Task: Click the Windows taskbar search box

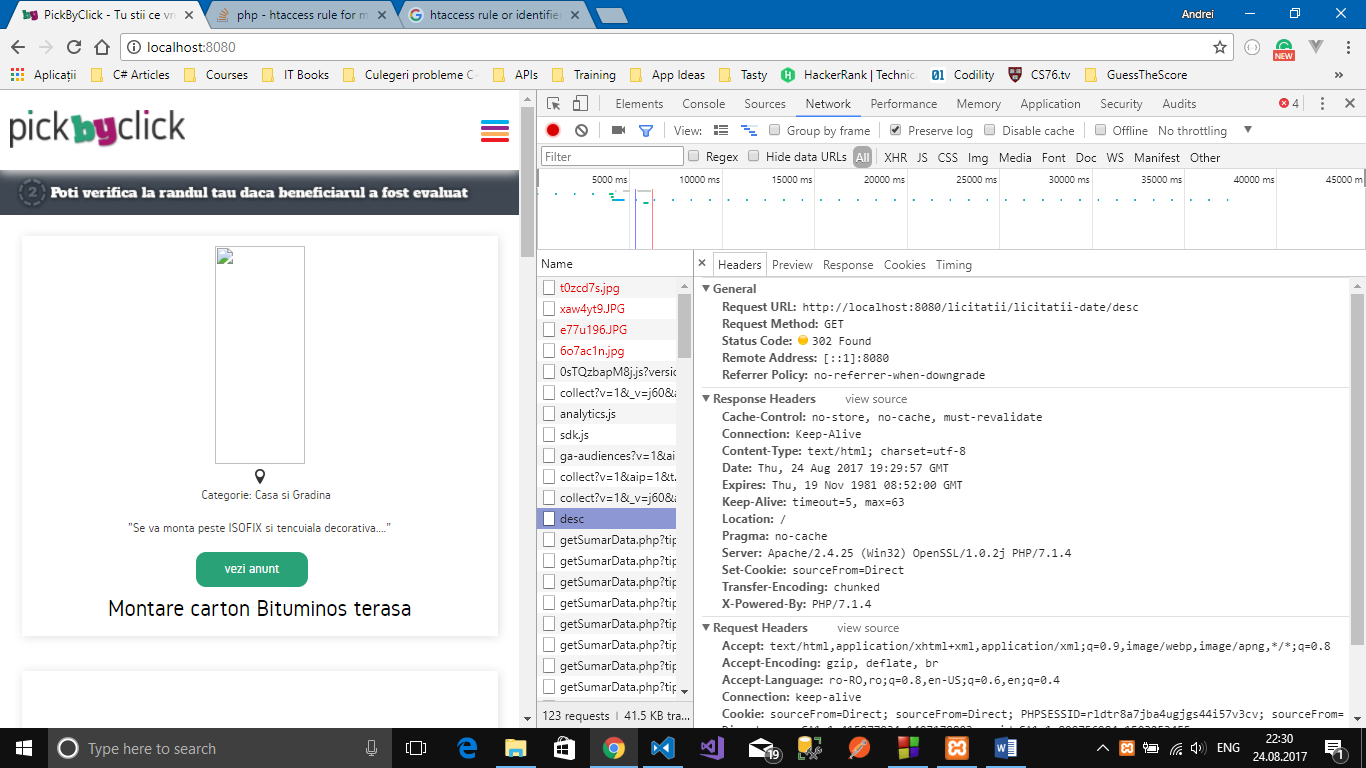Action: pos(219,748)
